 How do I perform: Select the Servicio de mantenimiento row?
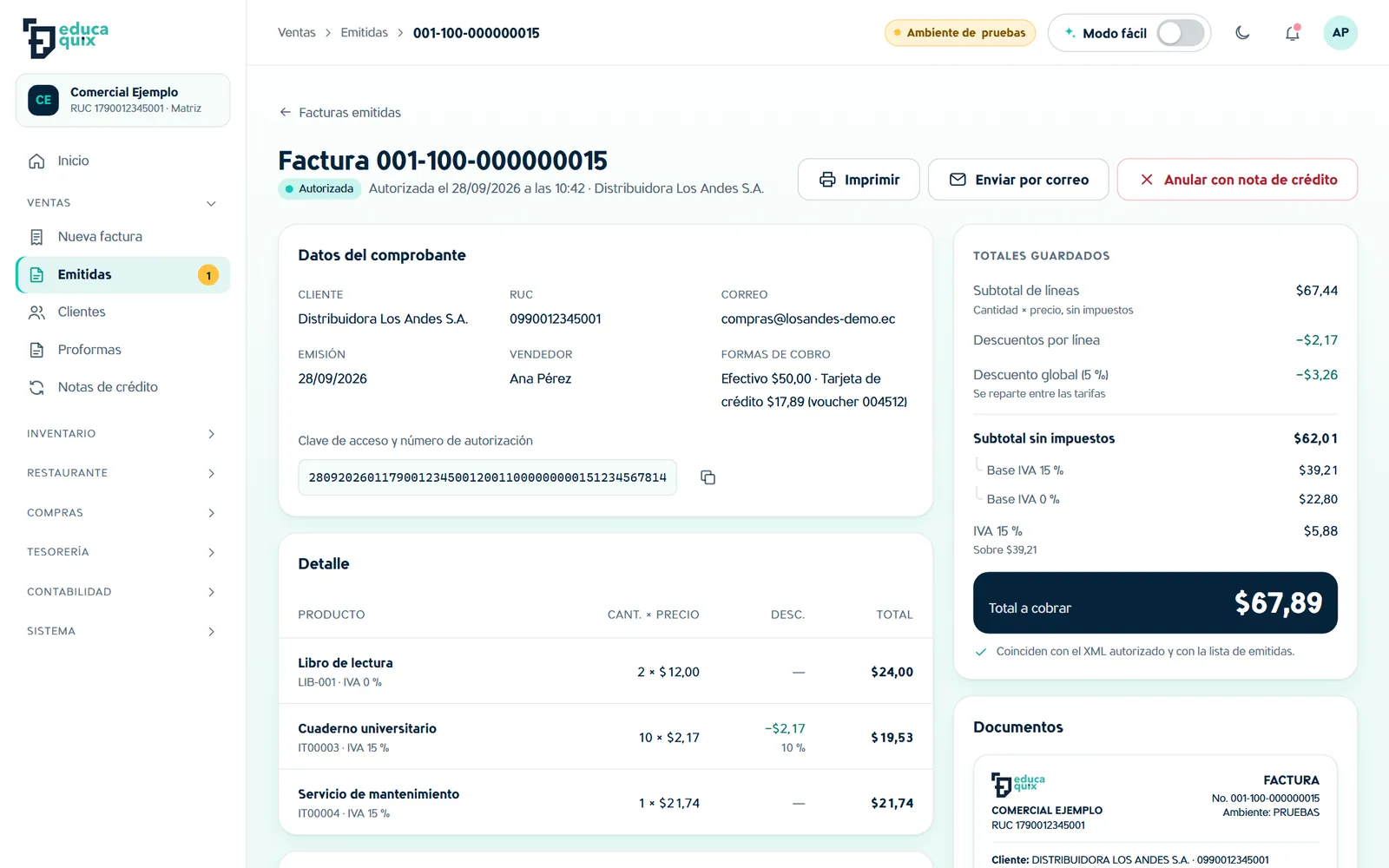pos(606,803)
